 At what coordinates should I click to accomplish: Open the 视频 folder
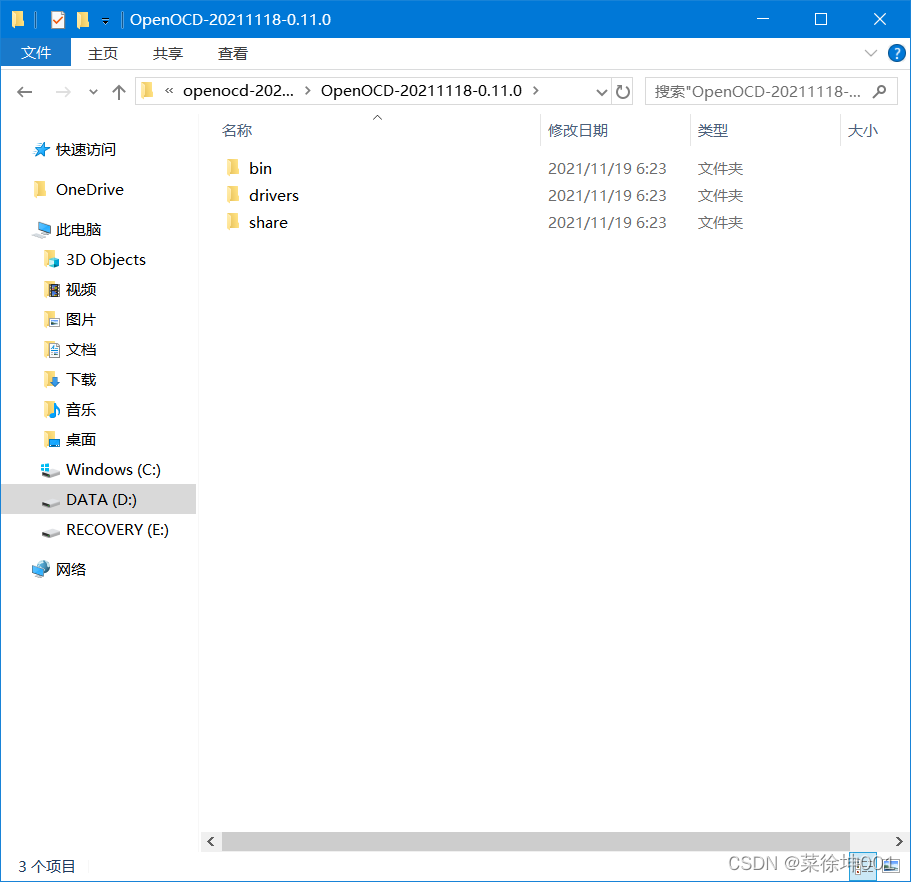(81, 289)
